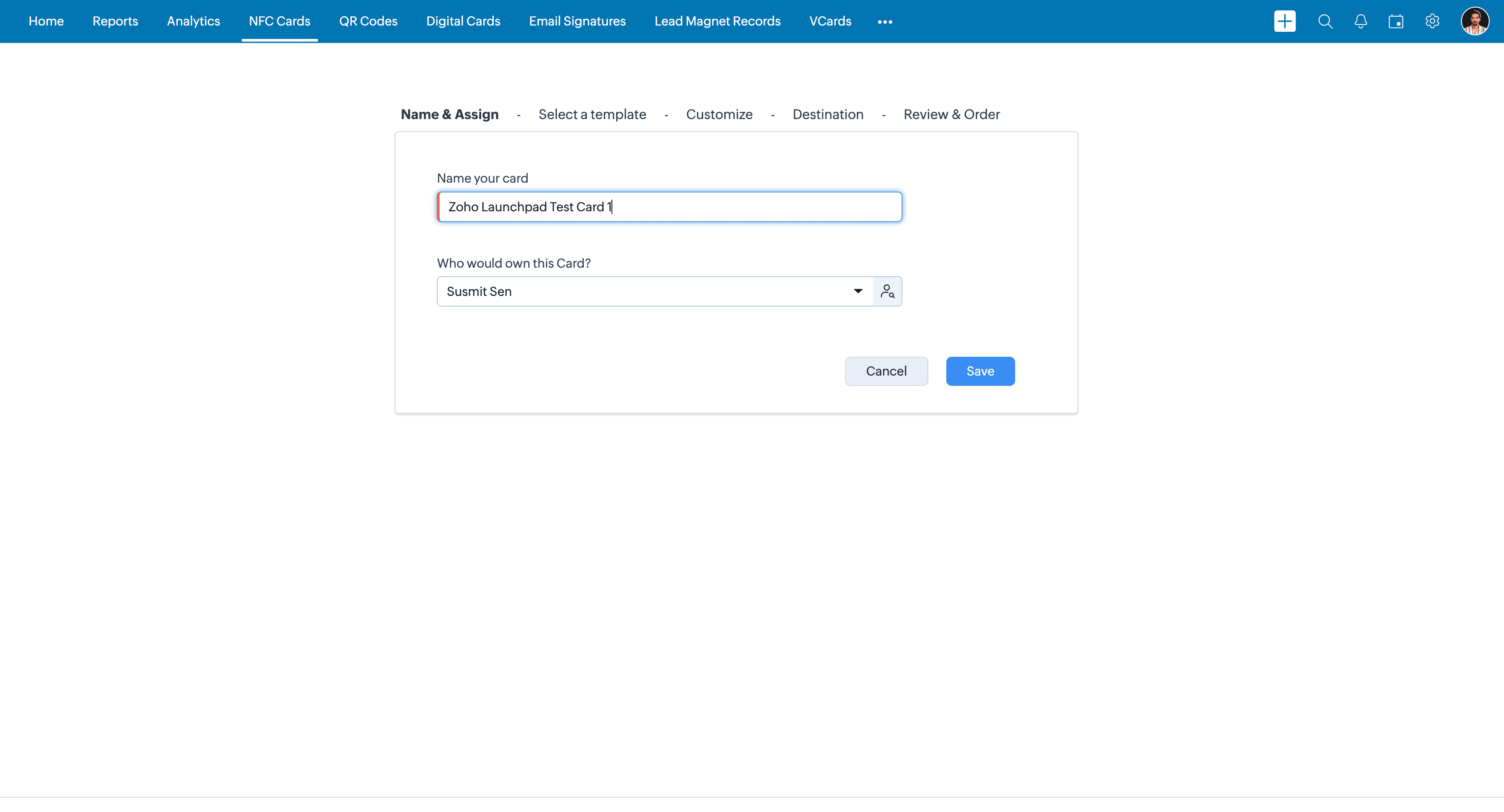This screenshot has width=1504, height=812.
Task: Open Lead Magnet Records tab
Action: pos(717,21)
